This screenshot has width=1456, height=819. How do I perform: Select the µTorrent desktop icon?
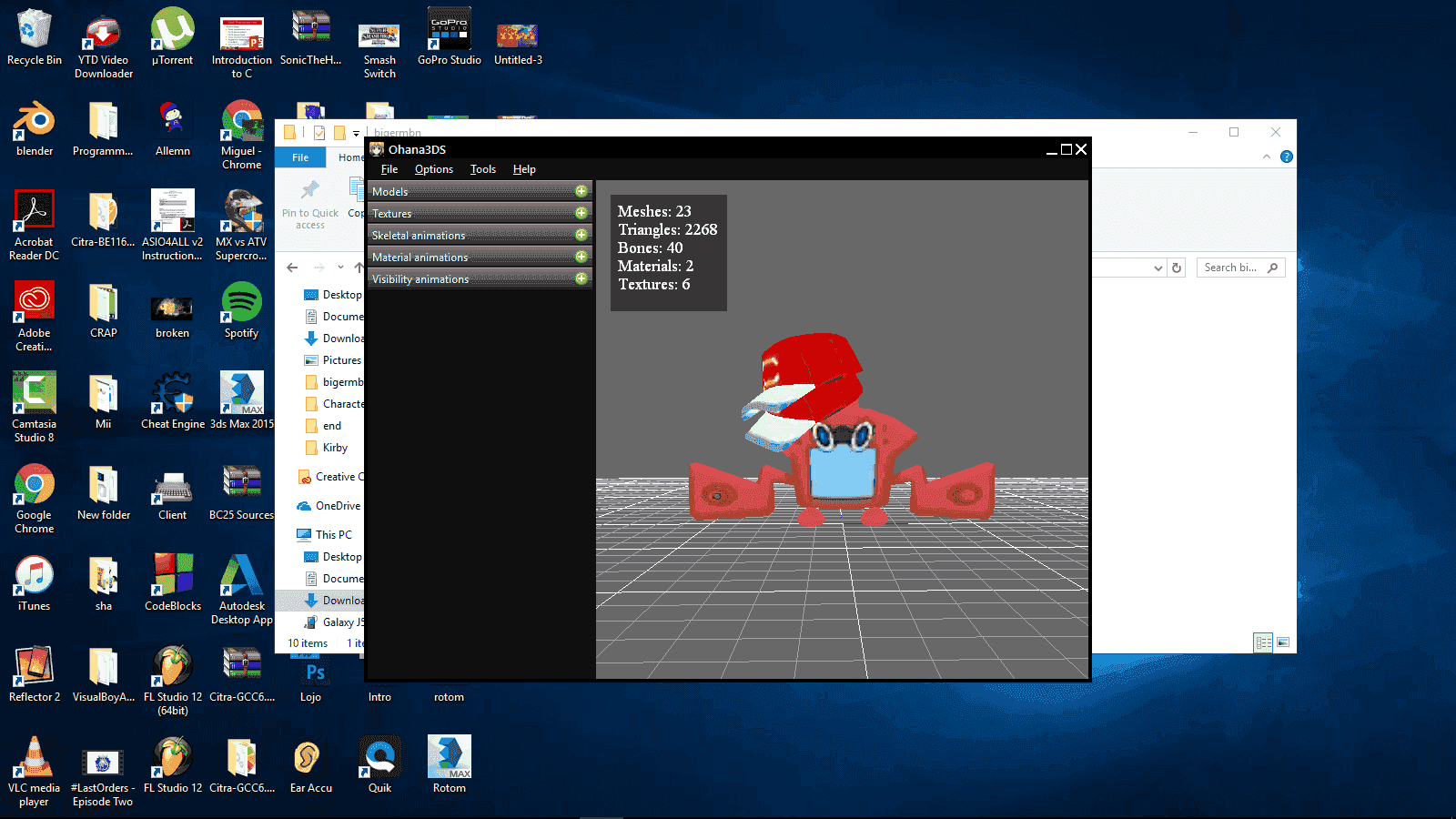(173, 37)
